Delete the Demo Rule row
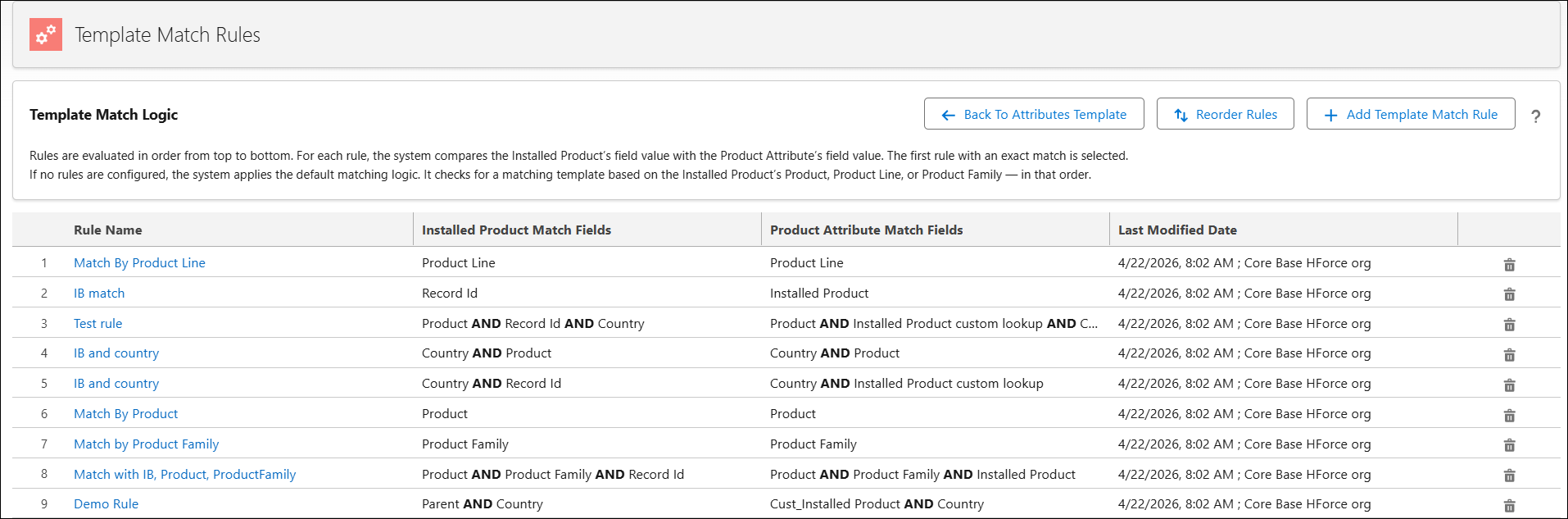The image size is (1568, 519). click(1509, 505)
